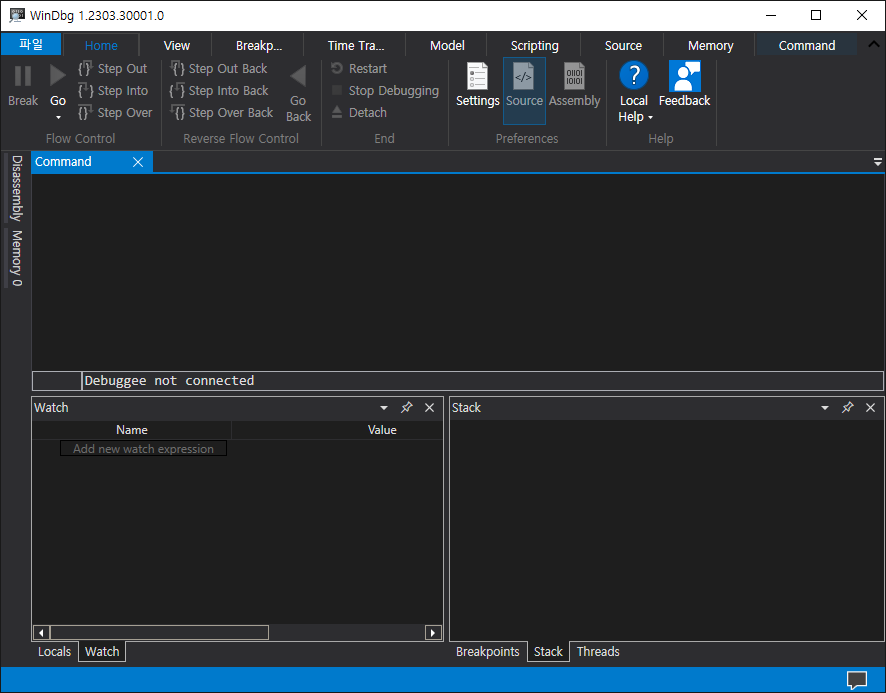Screen dimensions: 886x693
Task: Pin the Watch panel
Action: 406,408
